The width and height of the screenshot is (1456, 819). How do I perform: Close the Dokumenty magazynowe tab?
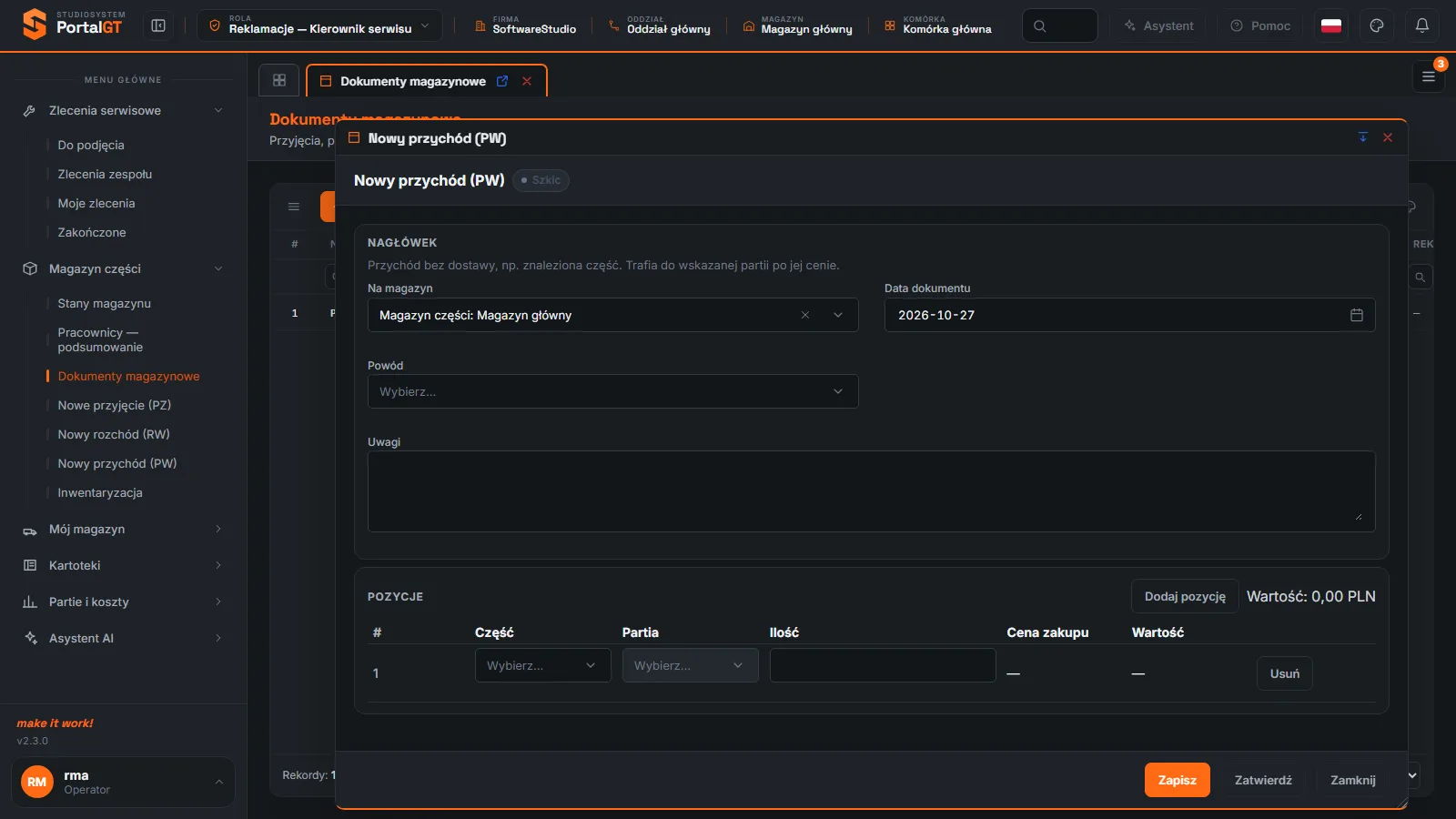coord(527,81)
